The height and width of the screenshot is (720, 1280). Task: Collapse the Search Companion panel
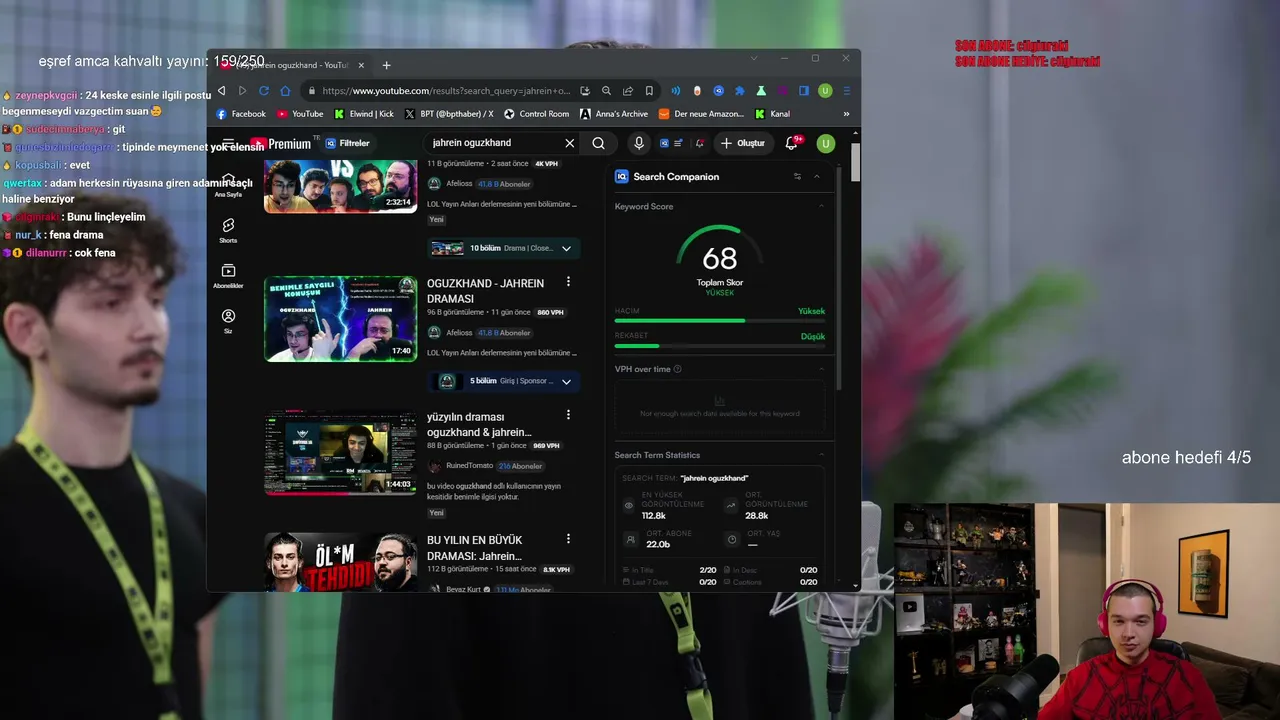[817, 177]
